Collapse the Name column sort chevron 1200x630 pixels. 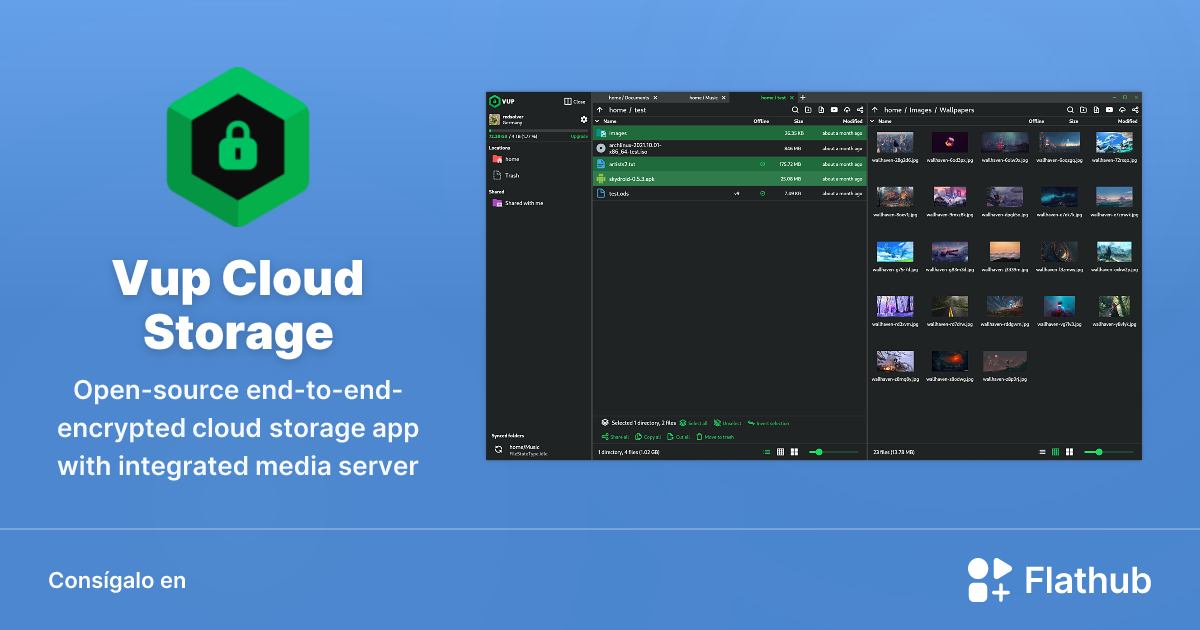[597, 121]
